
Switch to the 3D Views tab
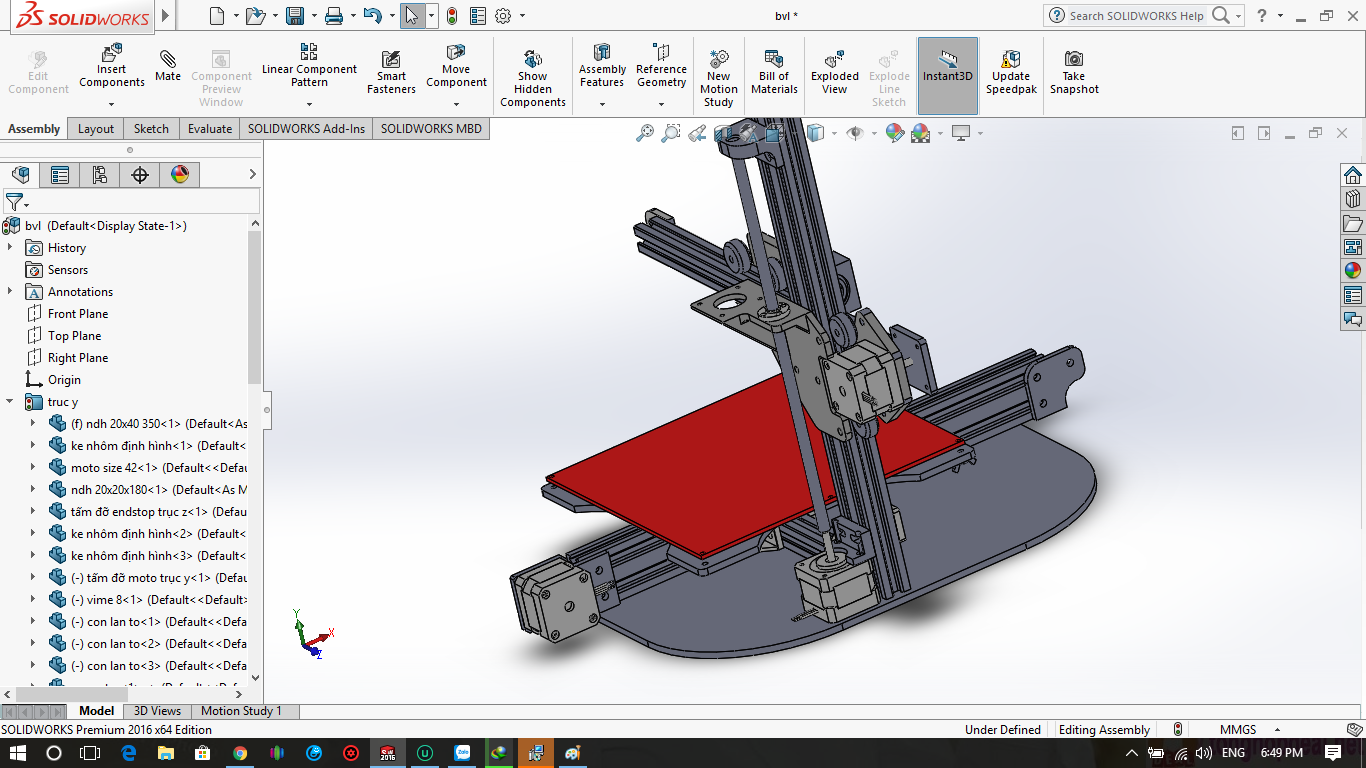pyautogui.click(x=158, y=711)
